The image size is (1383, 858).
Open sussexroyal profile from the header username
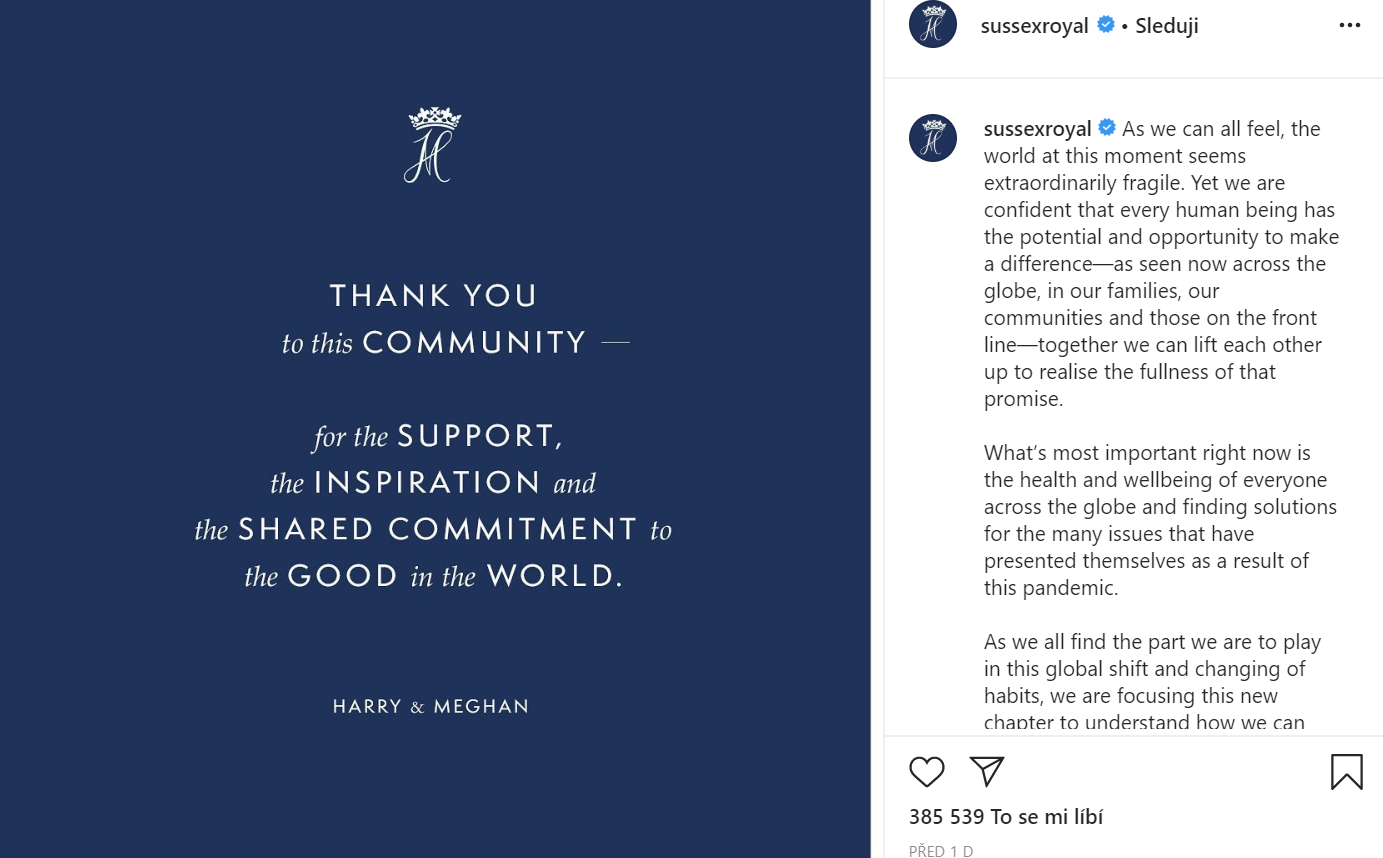tap(1034, 26)
